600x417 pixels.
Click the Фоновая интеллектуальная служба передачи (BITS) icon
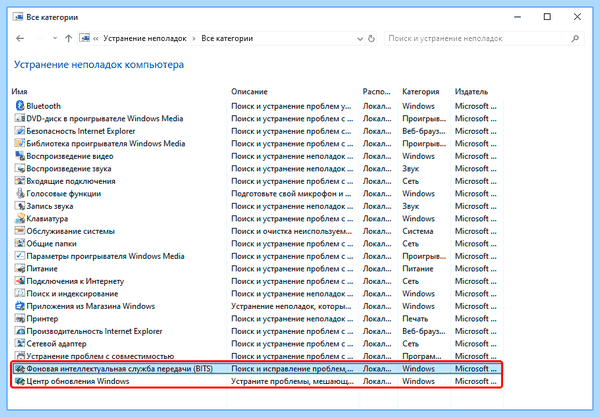(x=20, y=368)
